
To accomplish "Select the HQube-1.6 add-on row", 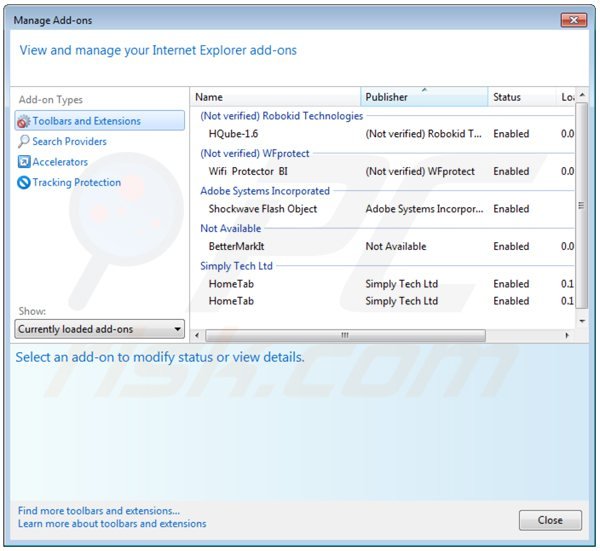I will (383, 134).
